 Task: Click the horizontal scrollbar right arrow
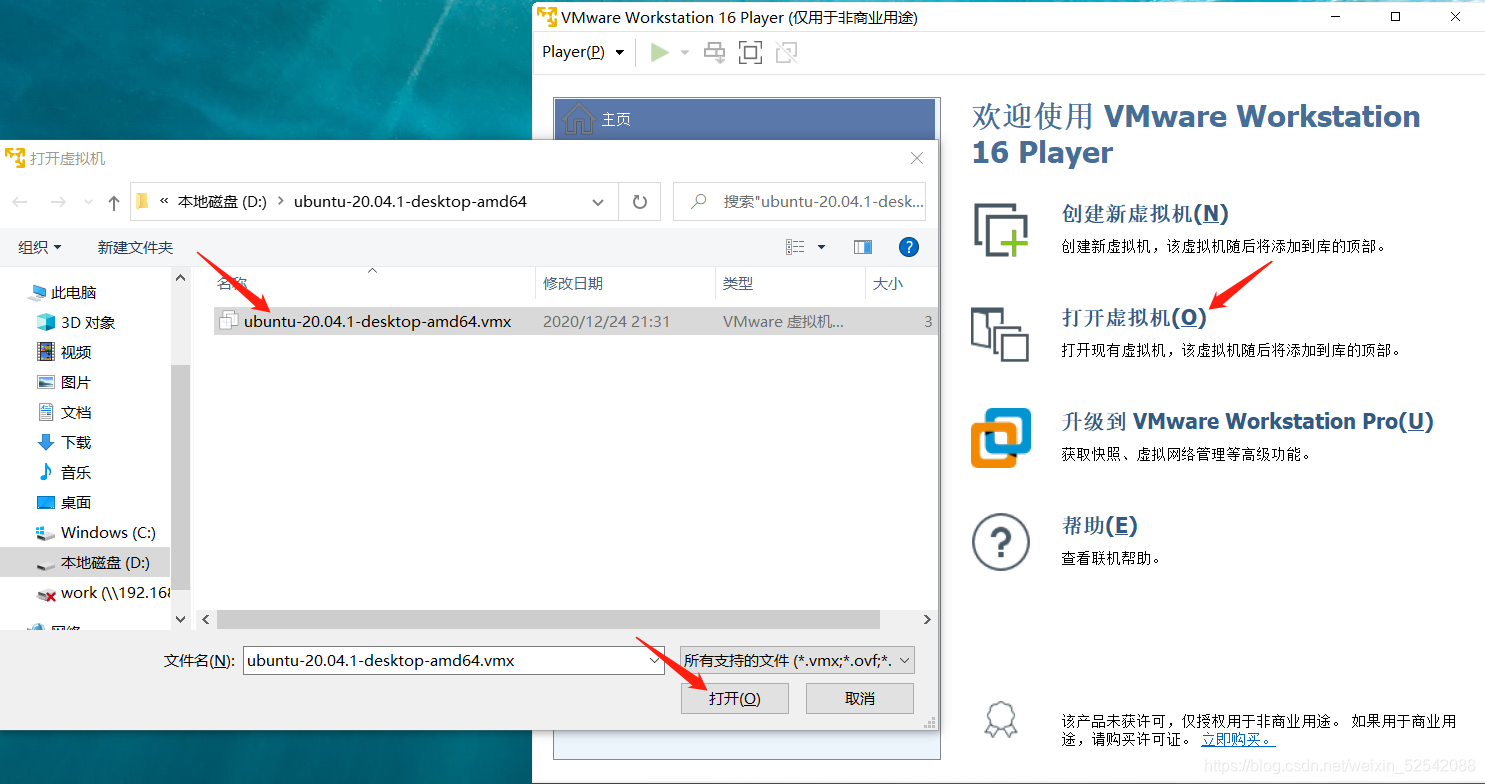tap(927, 620)
